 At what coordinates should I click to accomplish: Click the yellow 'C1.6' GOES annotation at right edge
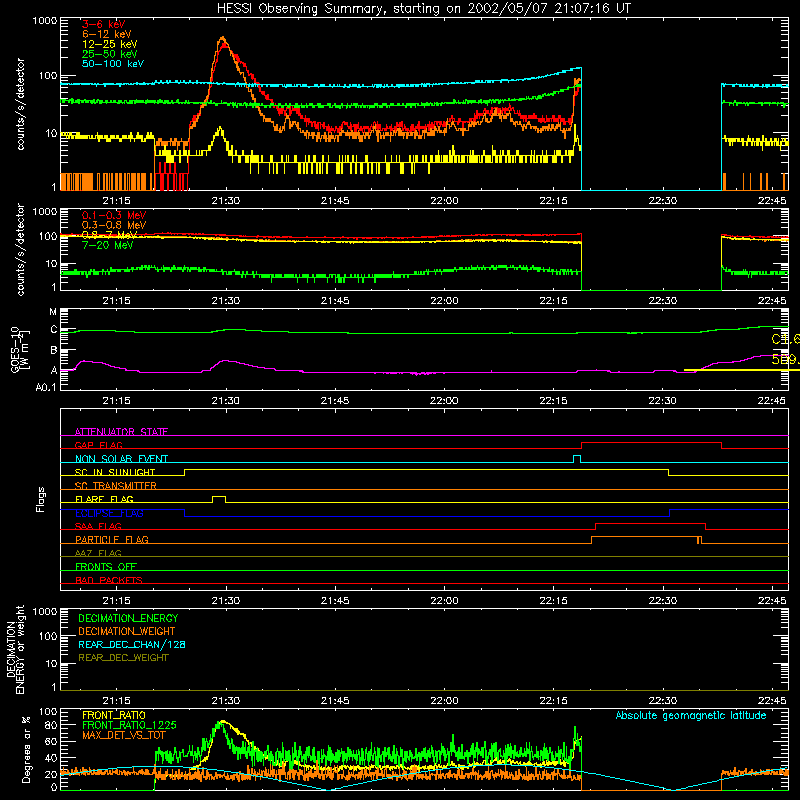(785, 339)
